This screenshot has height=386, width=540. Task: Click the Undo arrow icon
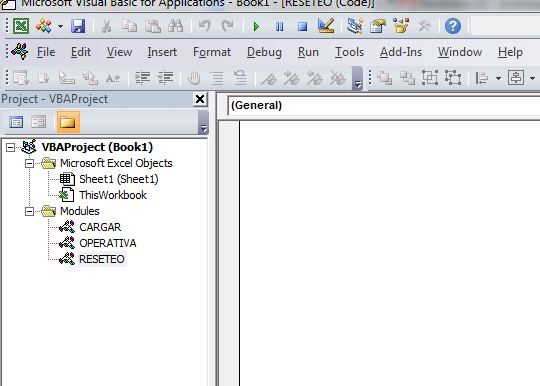click(x=205, y=26)
